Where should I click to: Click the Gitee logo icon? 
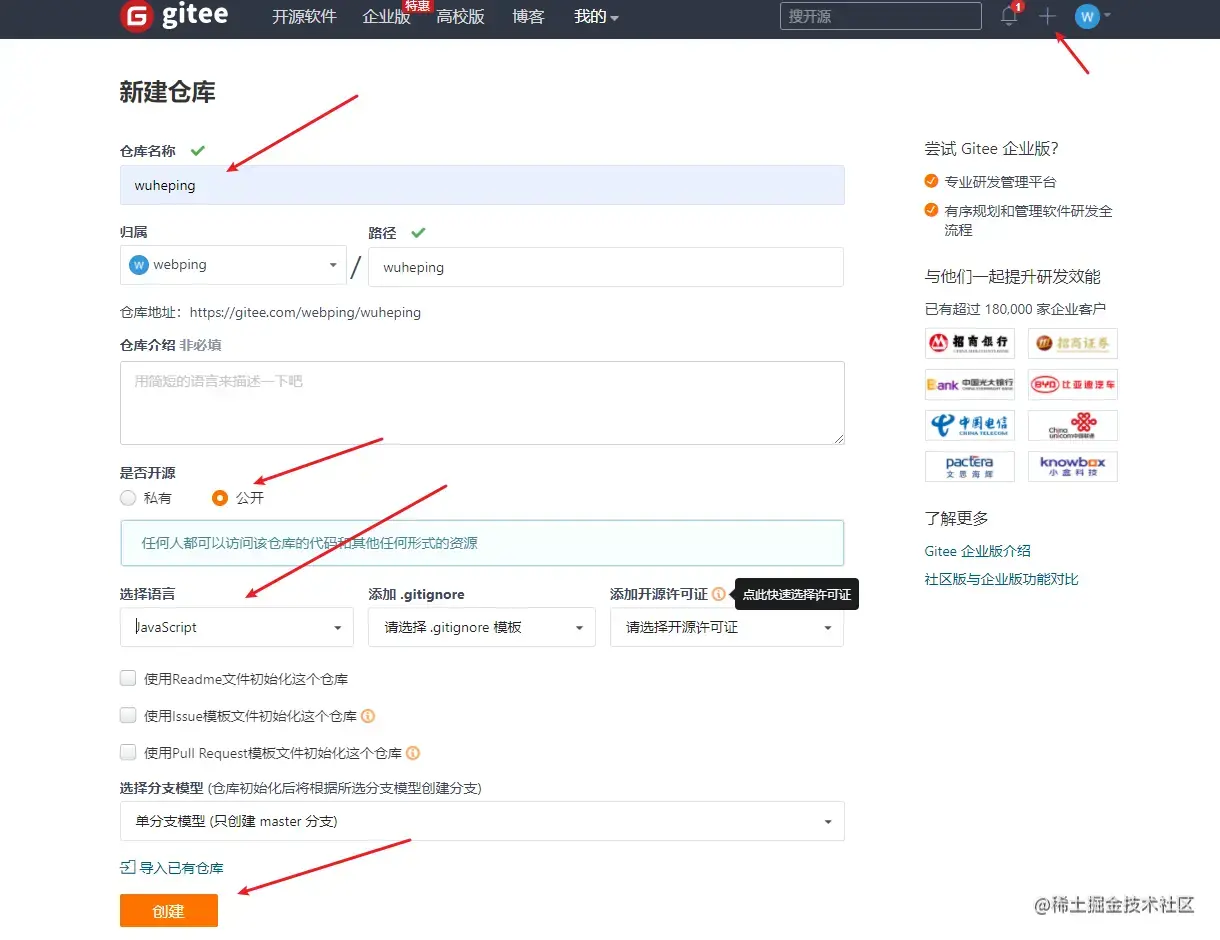[136, 16]
